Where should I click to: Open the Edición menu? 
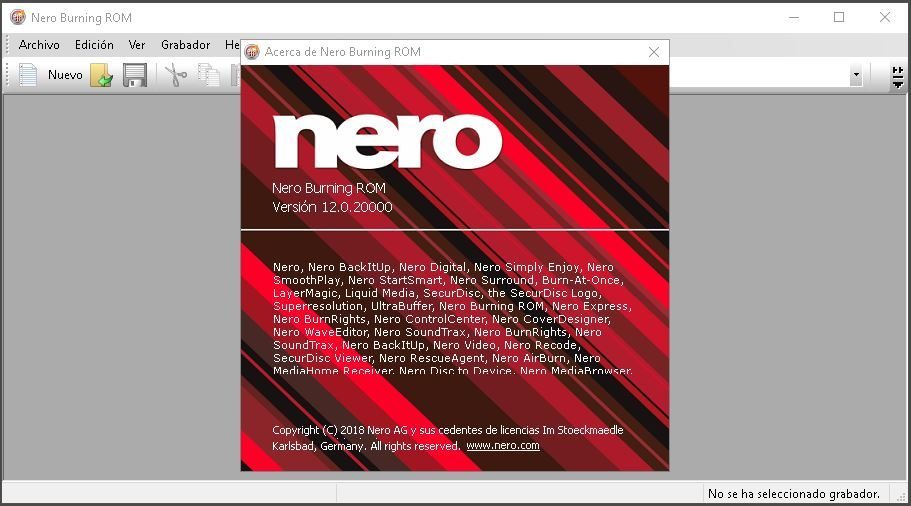[94, 45]
